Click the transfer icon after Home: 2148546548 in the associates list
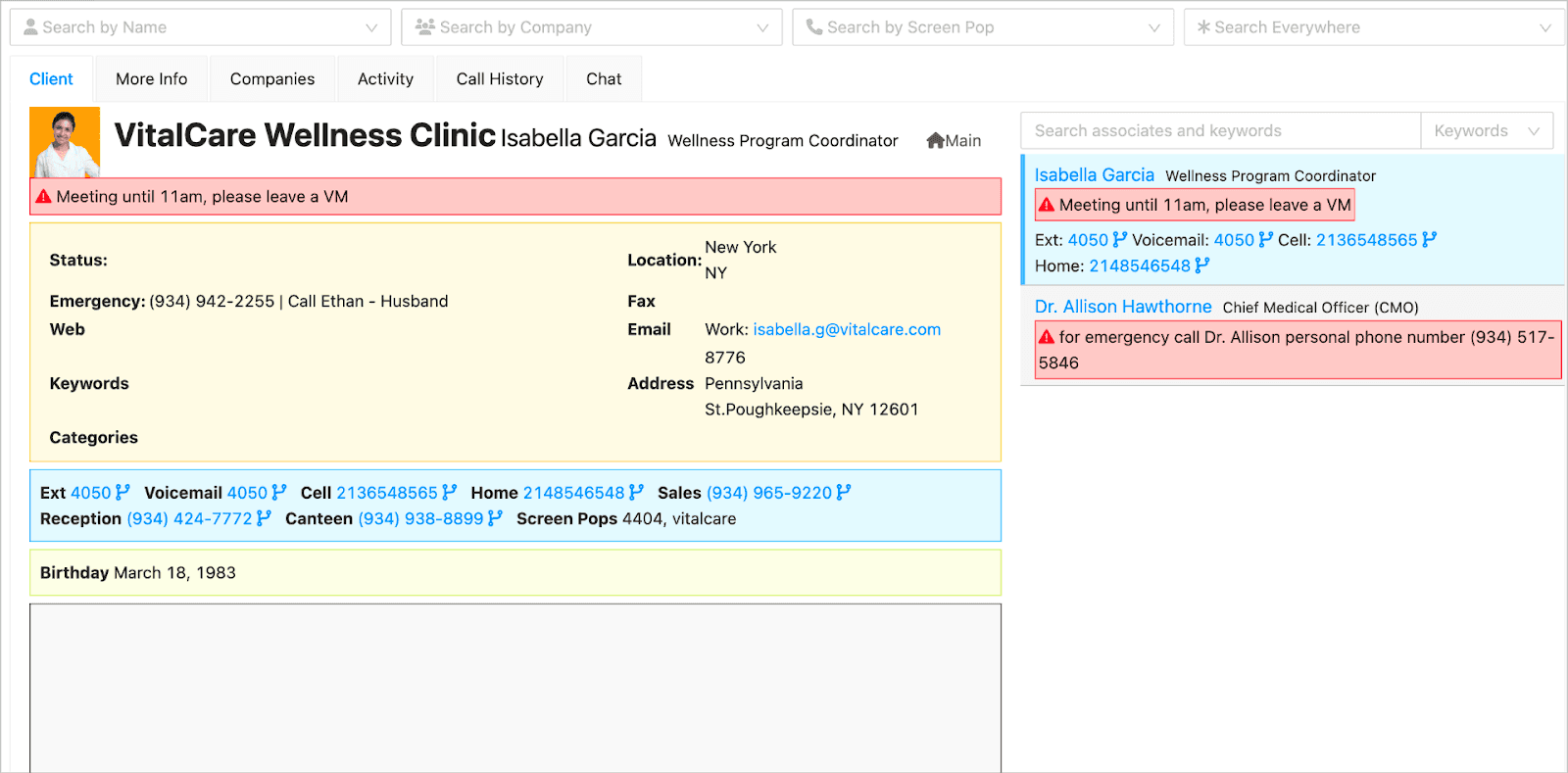 point(1202,266)
